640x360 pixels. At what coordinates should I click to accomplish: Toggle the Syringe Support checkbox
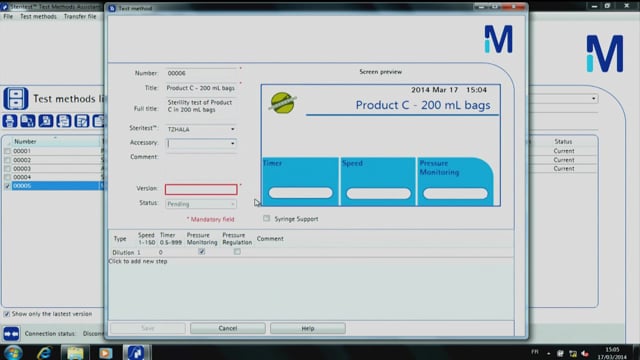coord(267,218)
